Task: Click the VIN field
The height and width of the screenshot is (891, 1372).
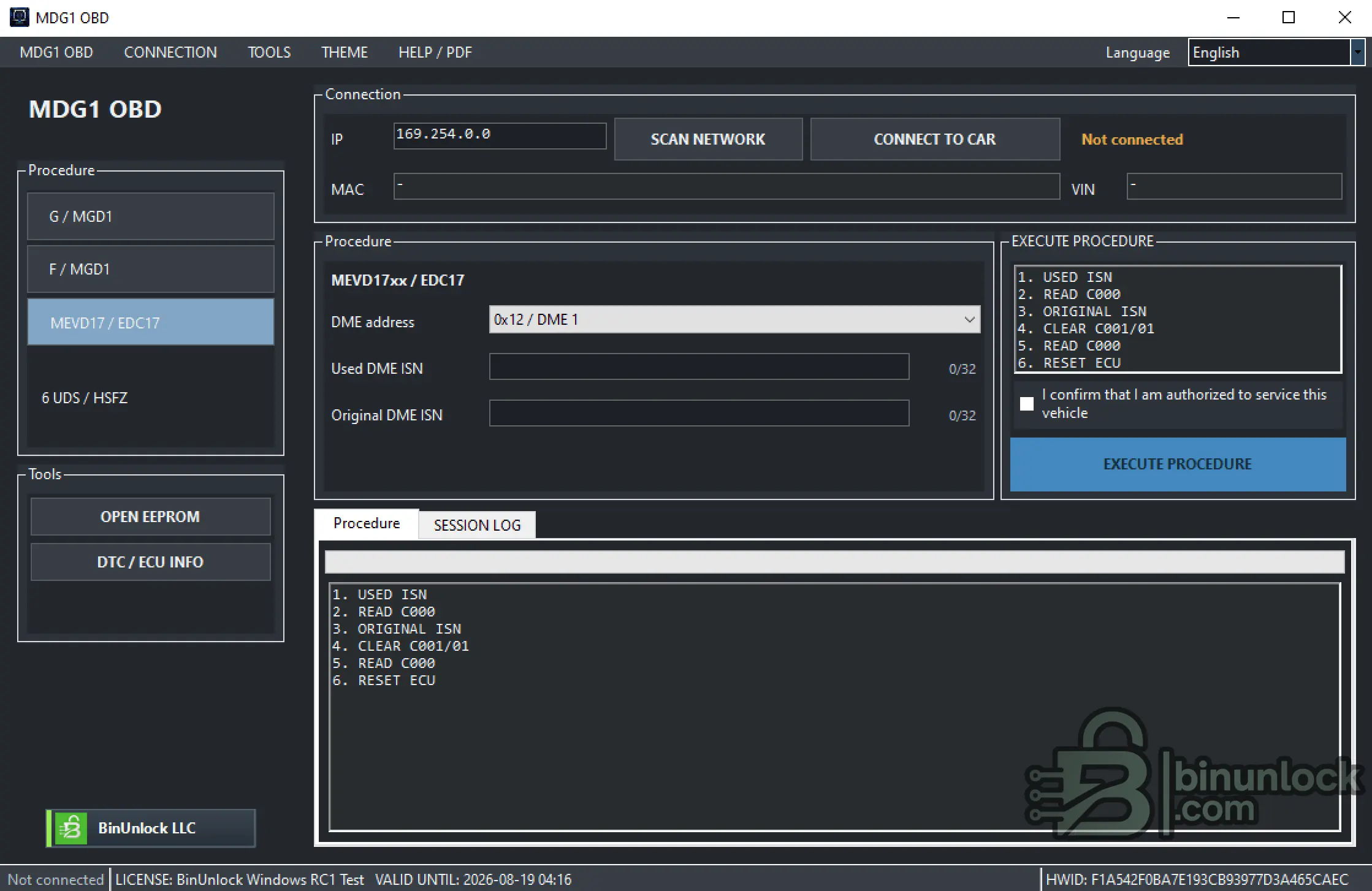Action: [x=1234, y=186]
